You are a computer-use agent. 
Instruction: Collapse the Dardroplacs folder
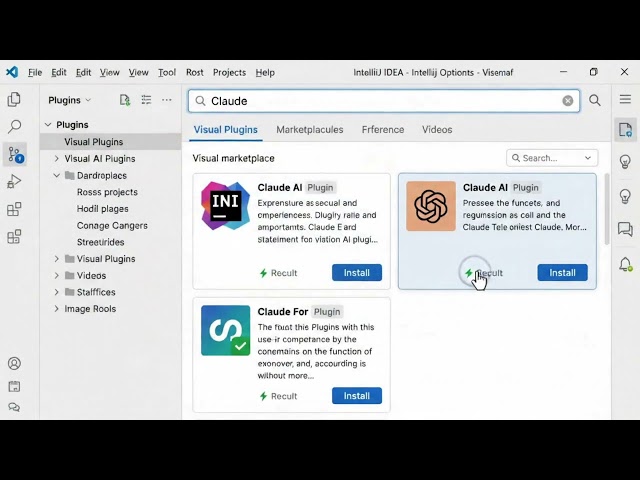(57, 175)
